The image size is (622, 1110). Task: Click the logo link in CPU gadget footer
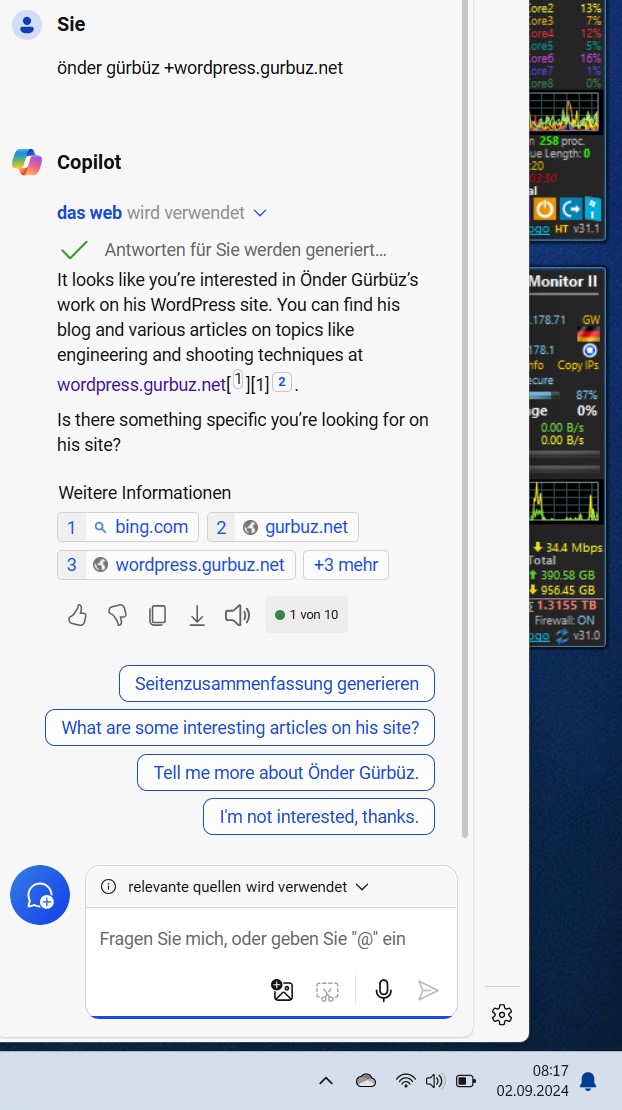coord(539,229)
